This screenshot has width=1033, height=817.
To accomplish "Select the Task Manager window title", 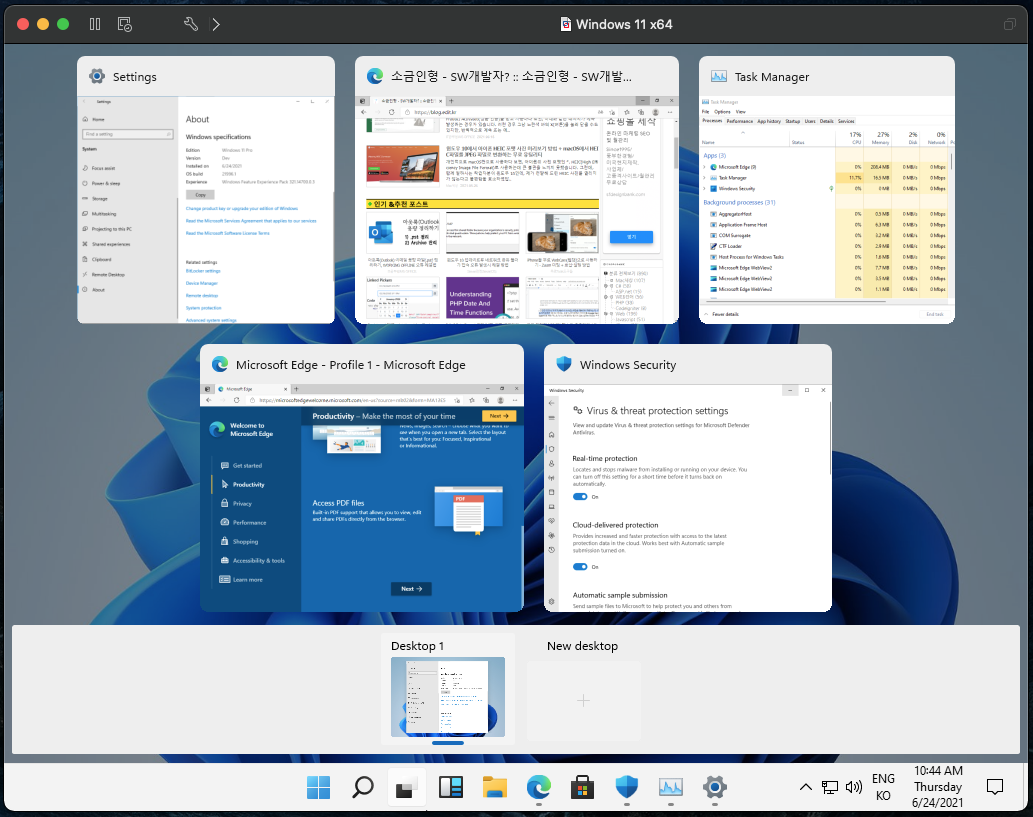I will [x=771, y=77].
